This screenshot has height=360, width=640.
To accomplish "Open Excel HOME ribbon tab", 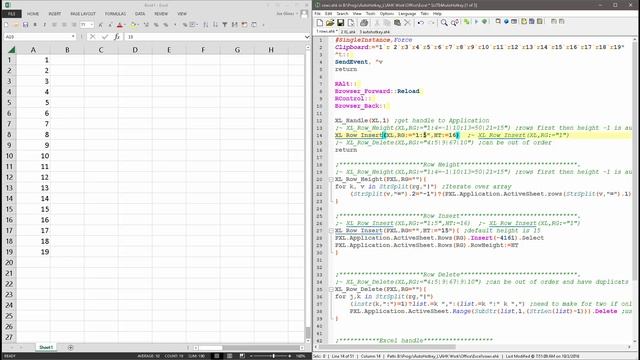I will [x=33, y=14].
